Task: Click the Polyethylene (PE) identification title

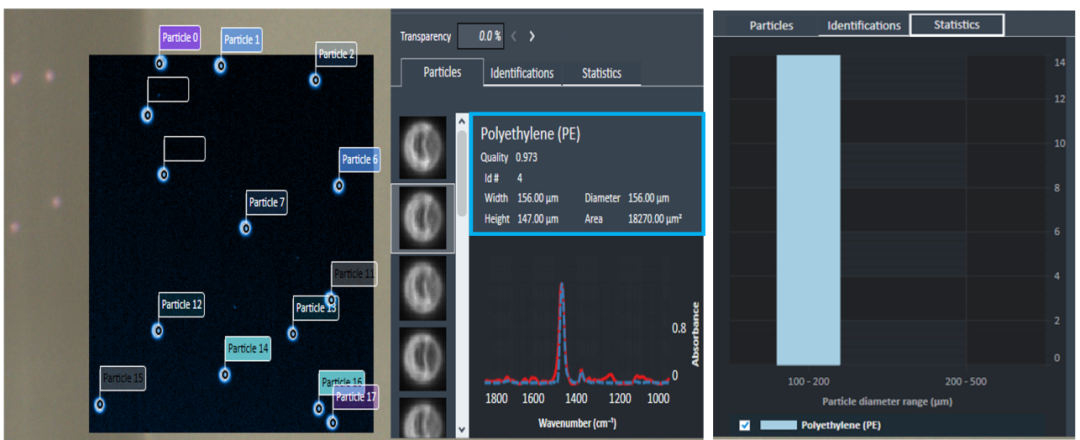Action: 530,134
